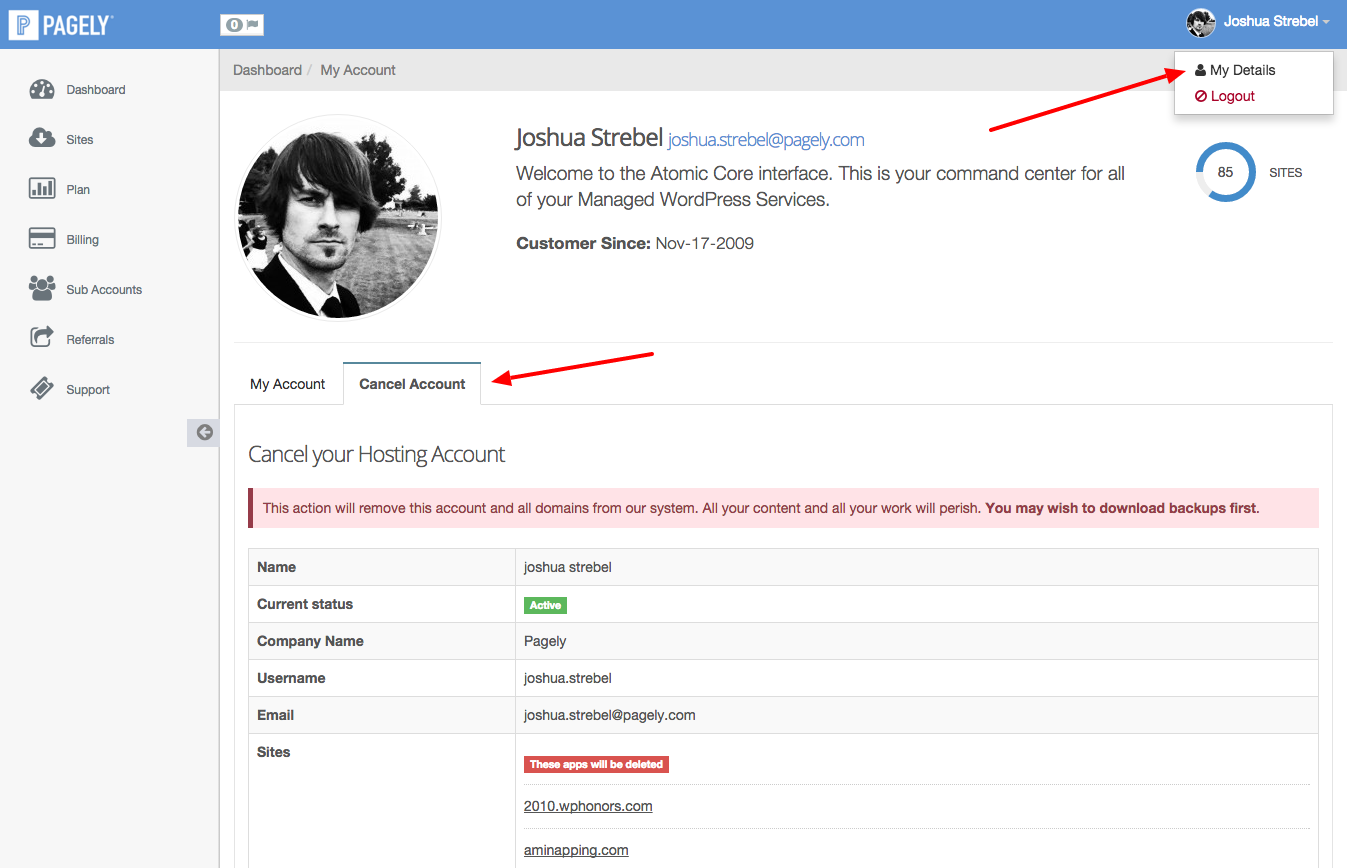Select My Details from user menu
1347x868 pixels.
[1235, 70]
